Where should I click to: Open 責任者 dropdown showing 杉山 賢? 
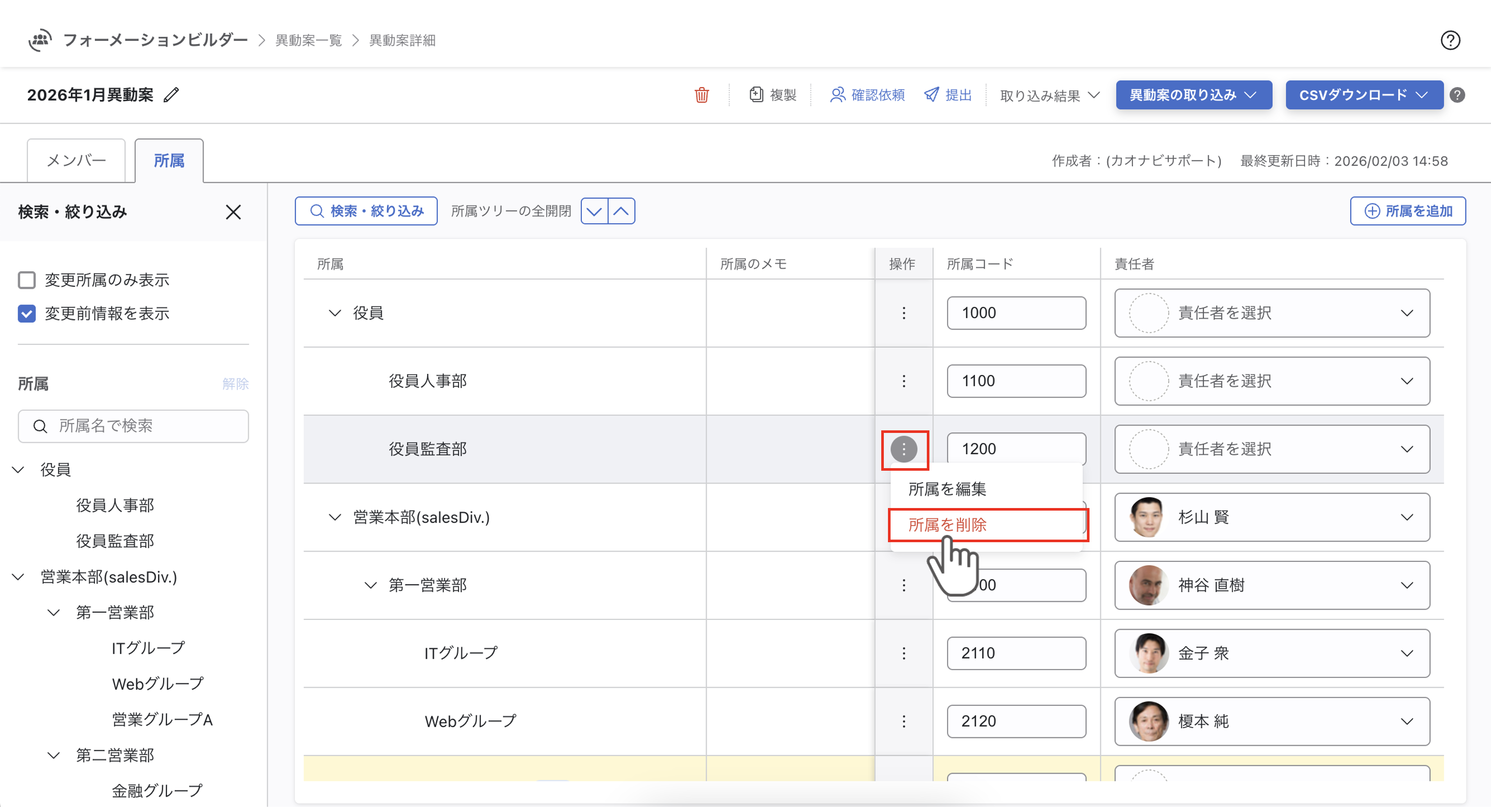coord(1272,517)
